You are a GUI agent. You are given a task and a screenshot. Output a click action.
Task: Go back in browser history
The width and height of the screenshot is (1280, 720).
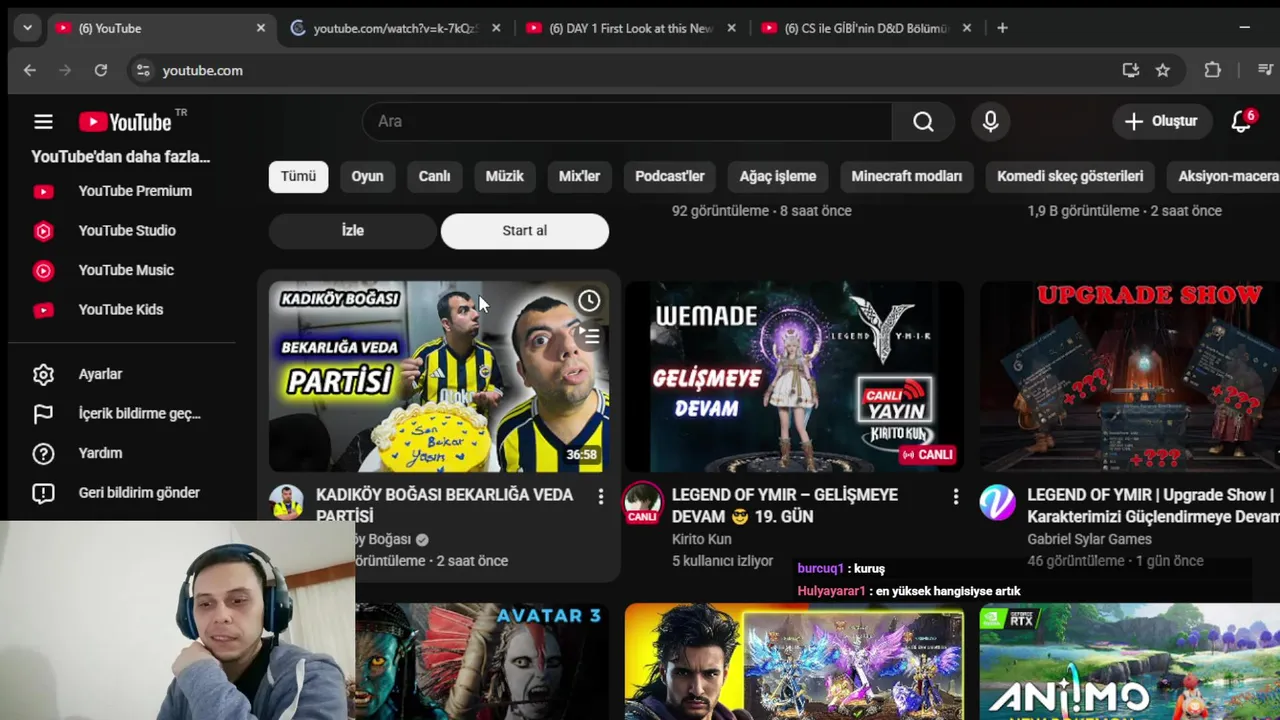30,70
